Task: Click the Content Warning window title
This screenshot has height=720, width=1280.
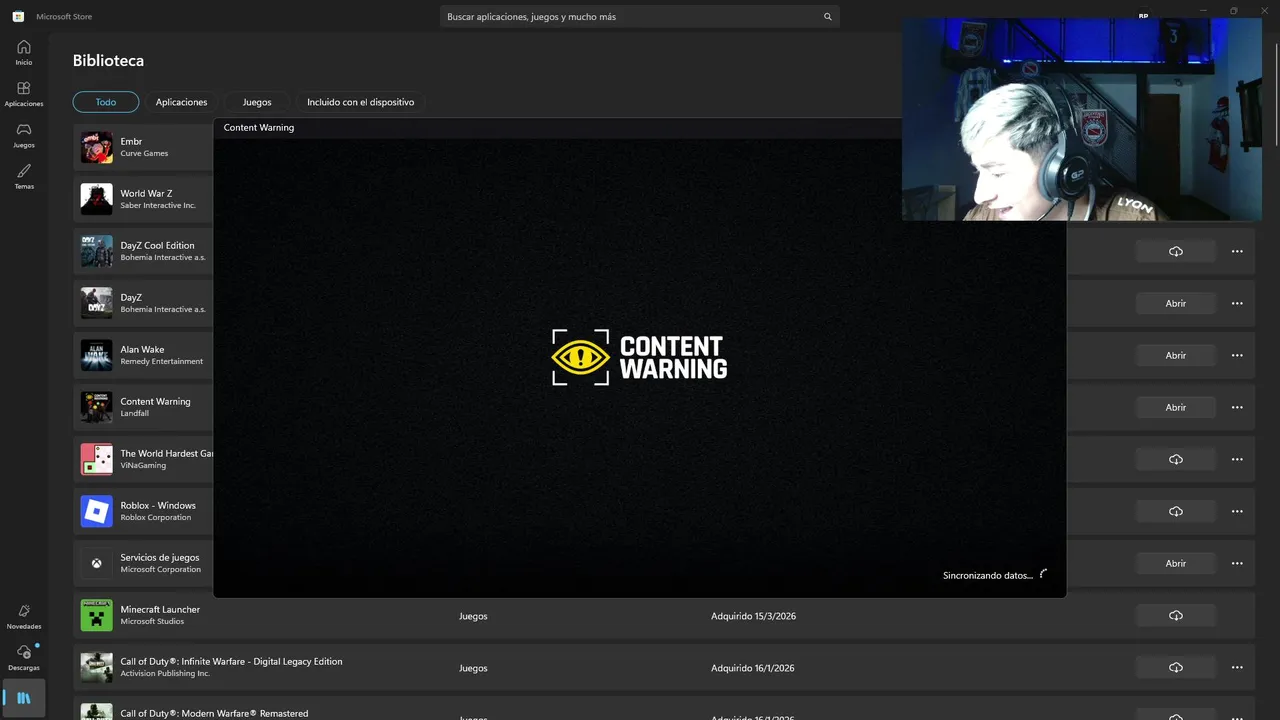Action: coord(259,128)
